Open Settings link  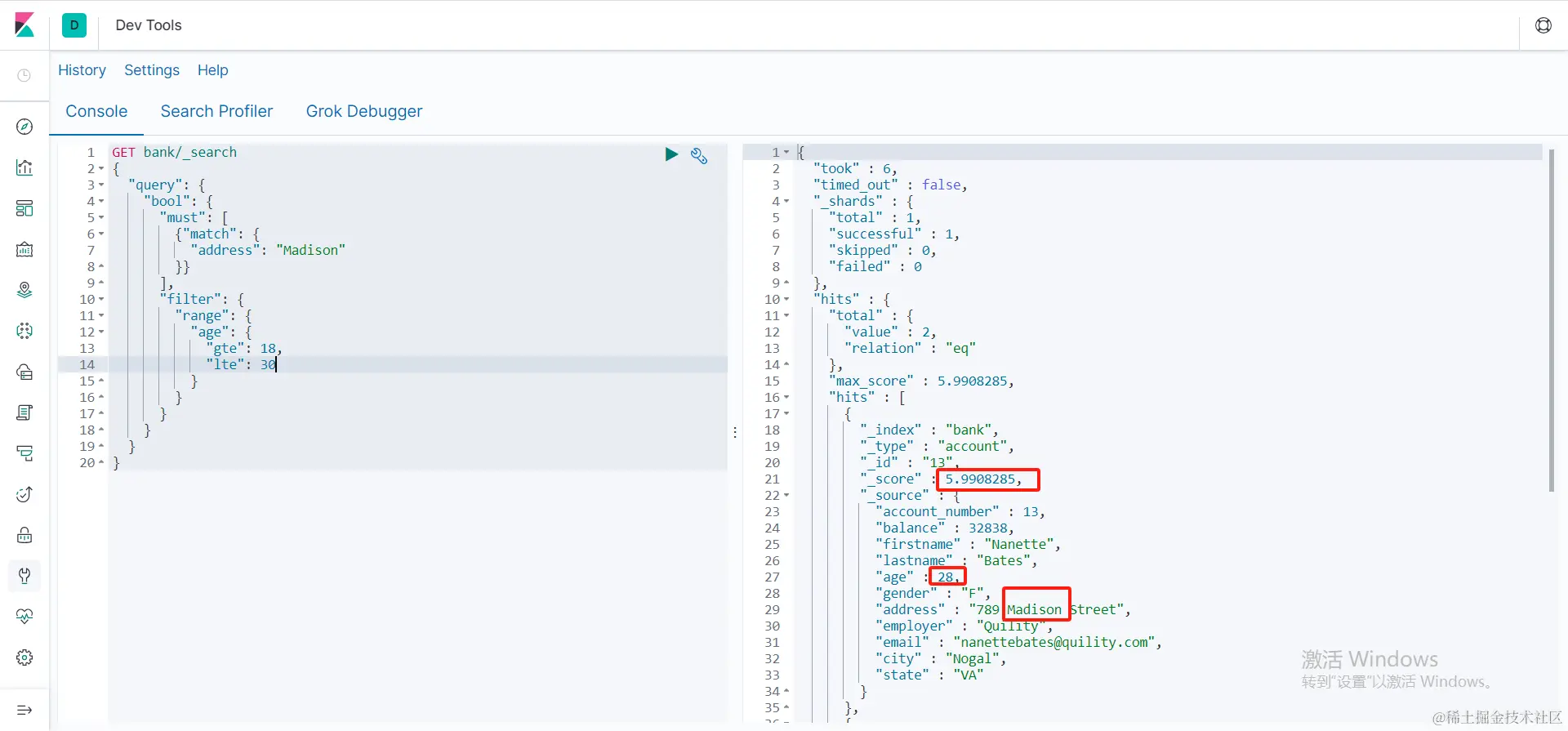tap(152, 70)
